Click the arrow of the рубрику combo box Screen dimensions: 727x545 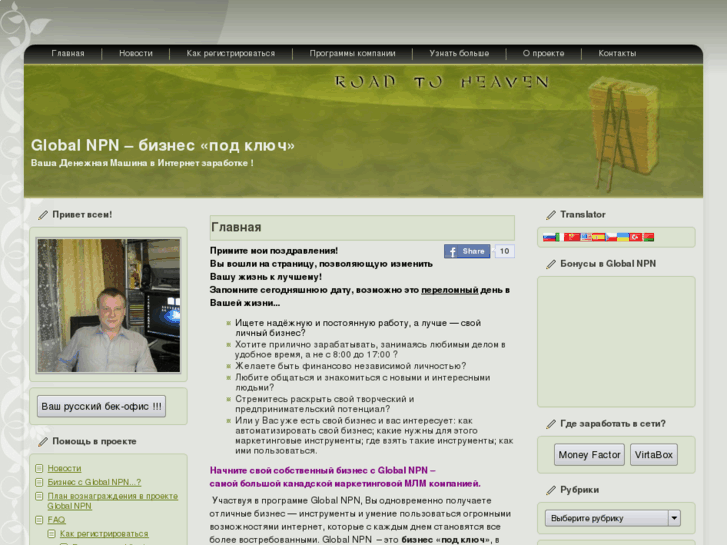[674, 518]
